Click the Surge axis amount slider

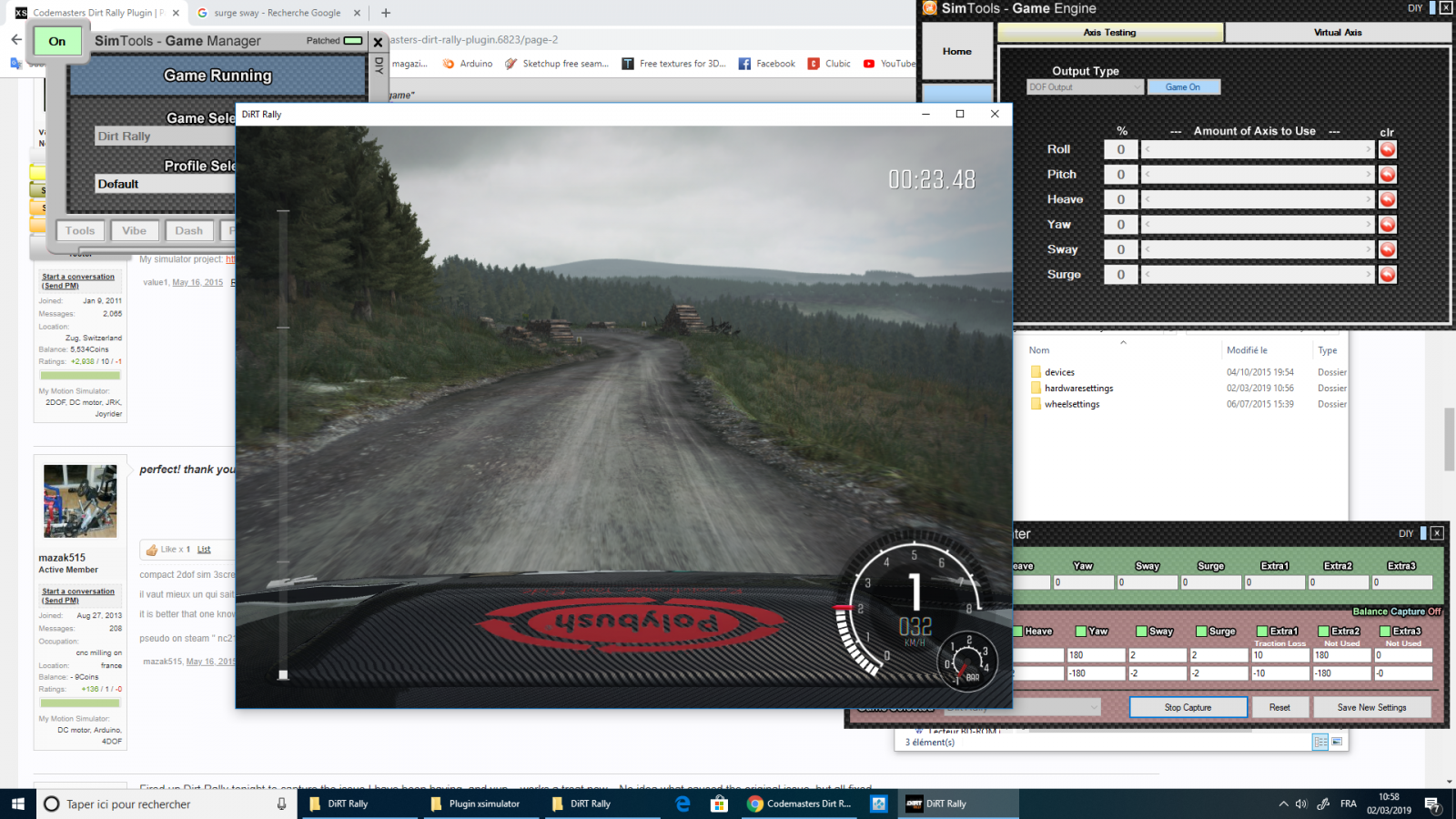pyautogui.click(x=1259, y=274)
